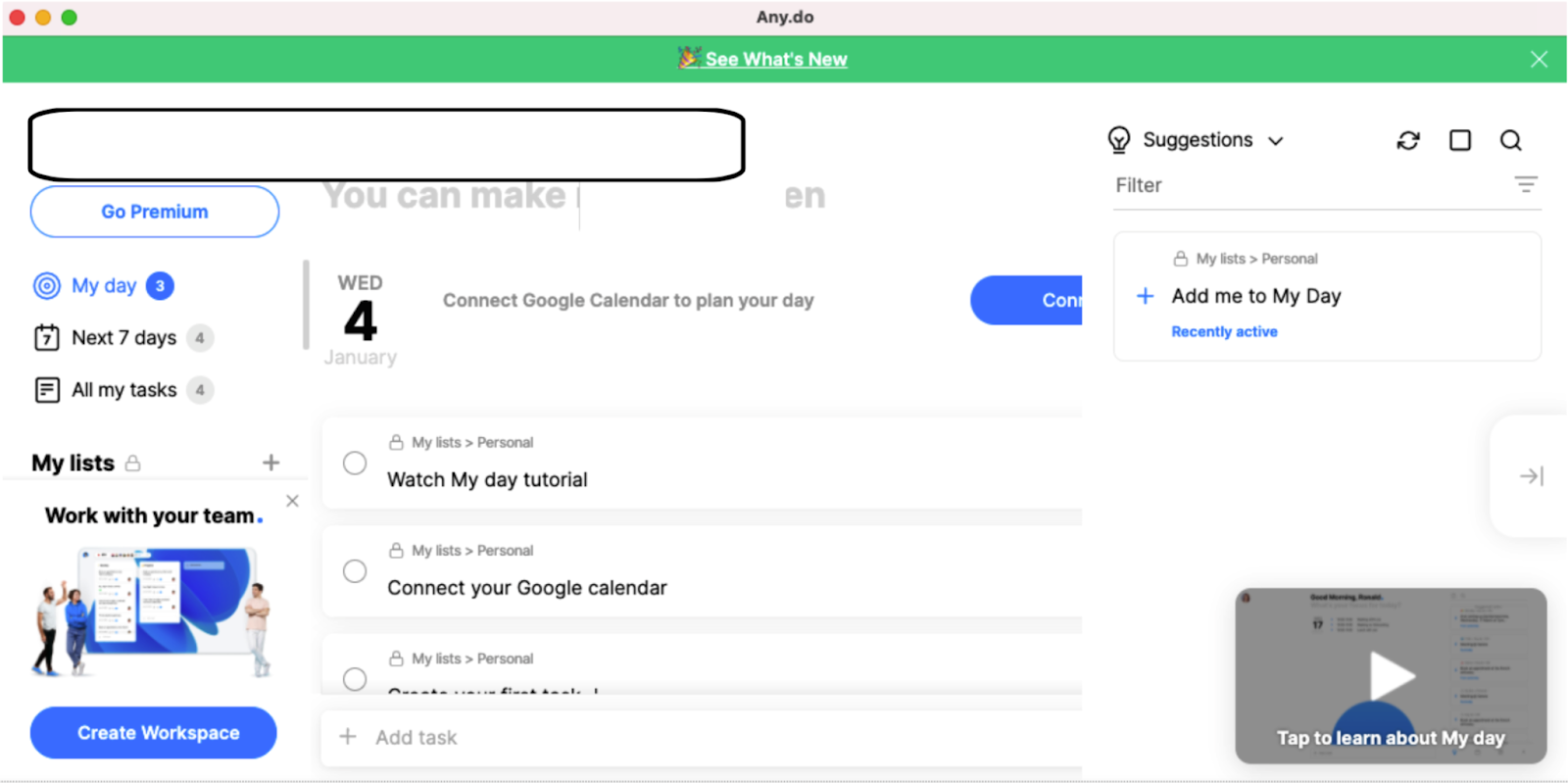The image size is (1568, 783).
Task: Click the plus icon in Add task
Action: (347, 737)
